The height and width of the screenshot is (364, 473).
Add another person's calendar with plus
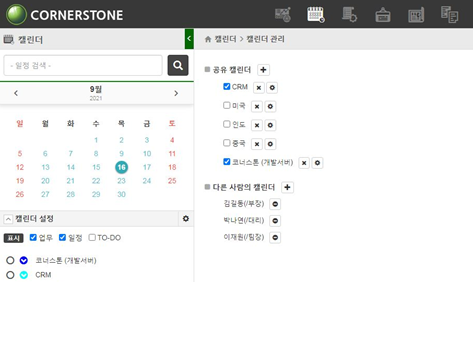tap(287, 187)
